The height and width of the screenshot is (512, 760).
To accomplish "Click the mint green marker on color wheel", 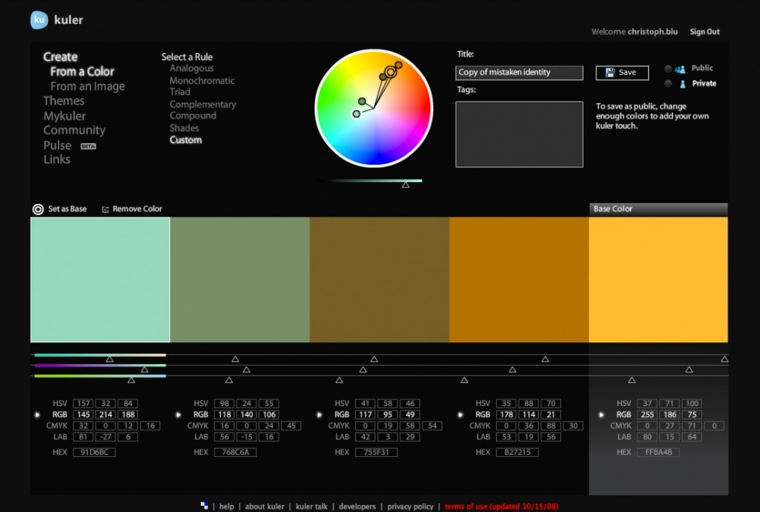I will [x=356, y=113].
